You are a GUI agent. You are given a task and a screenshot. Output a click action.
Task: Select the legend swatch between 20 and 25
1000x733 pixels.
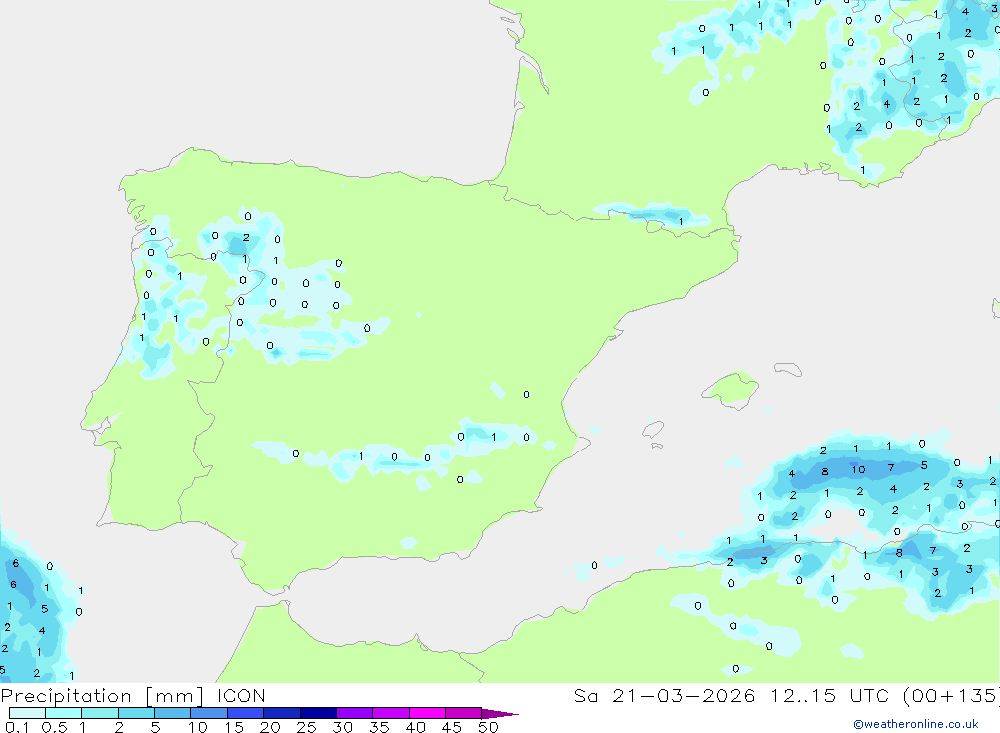tap(282, 713)
